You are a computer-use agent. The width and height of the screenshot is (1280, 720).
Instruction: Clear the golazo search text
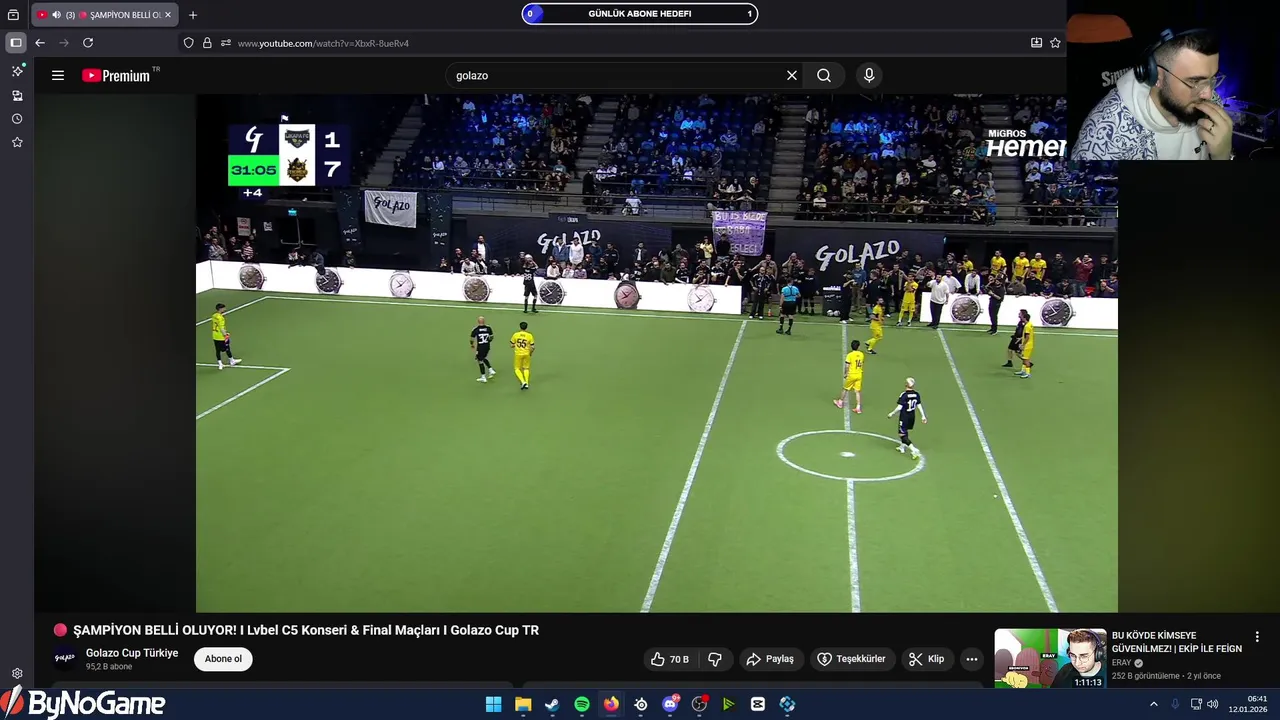pyautogui.click(x=791, y=75)
